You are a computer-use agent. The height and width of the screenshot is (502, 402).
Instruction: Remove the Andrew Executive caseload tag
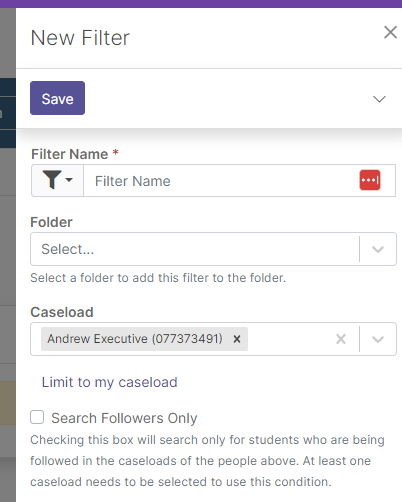[237, 339]
